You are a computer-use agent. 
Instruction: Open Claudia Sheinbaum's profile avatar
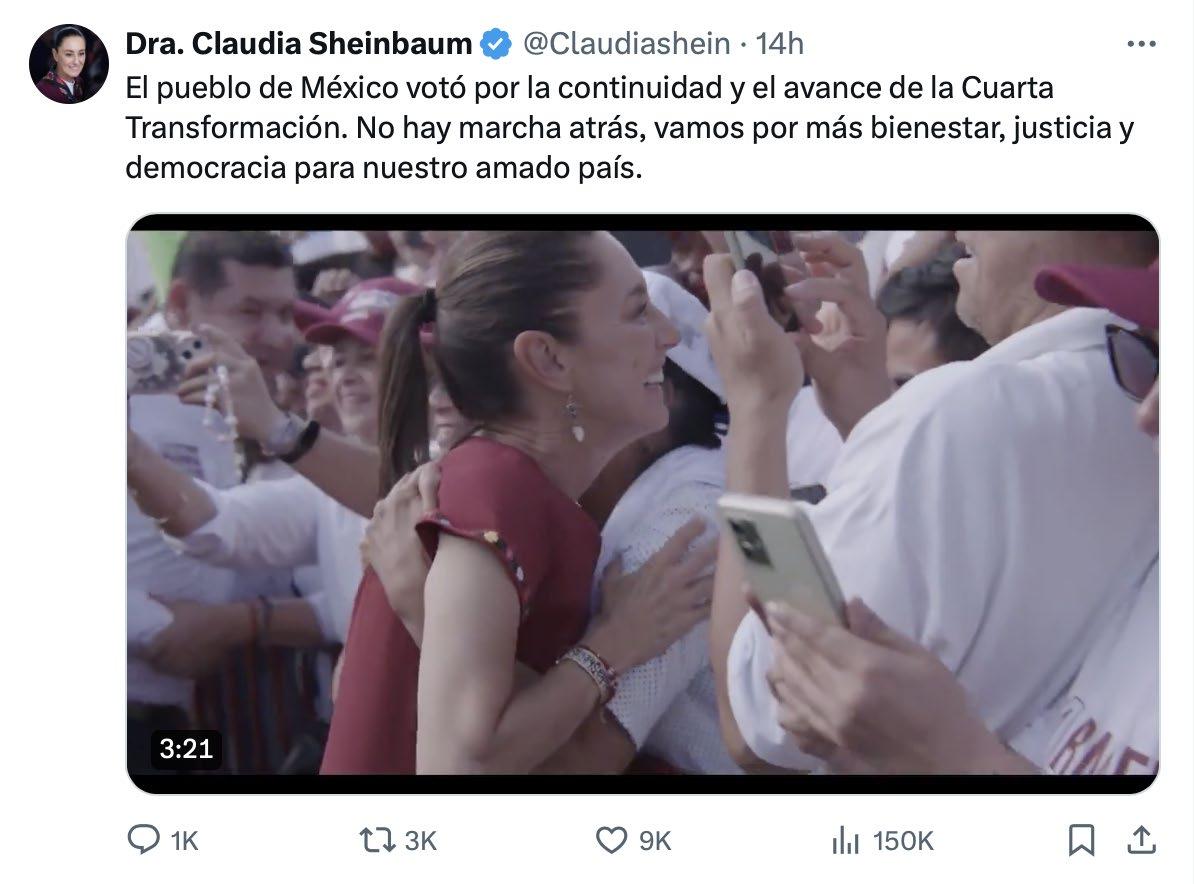click(x=69, y=63)
